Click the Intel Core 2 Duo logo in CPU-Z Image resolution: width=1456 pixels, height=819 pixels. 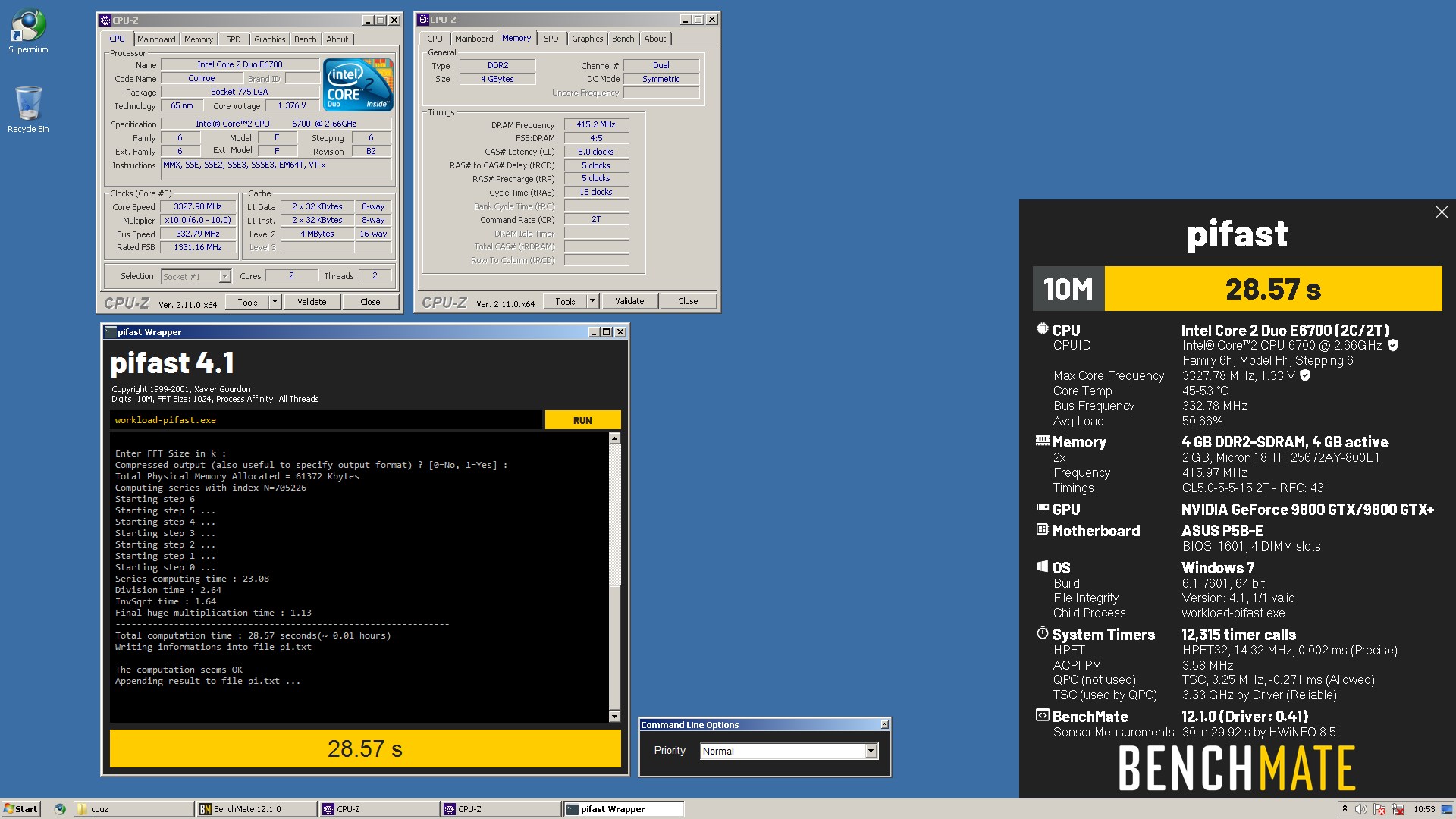tap(358, 84)
